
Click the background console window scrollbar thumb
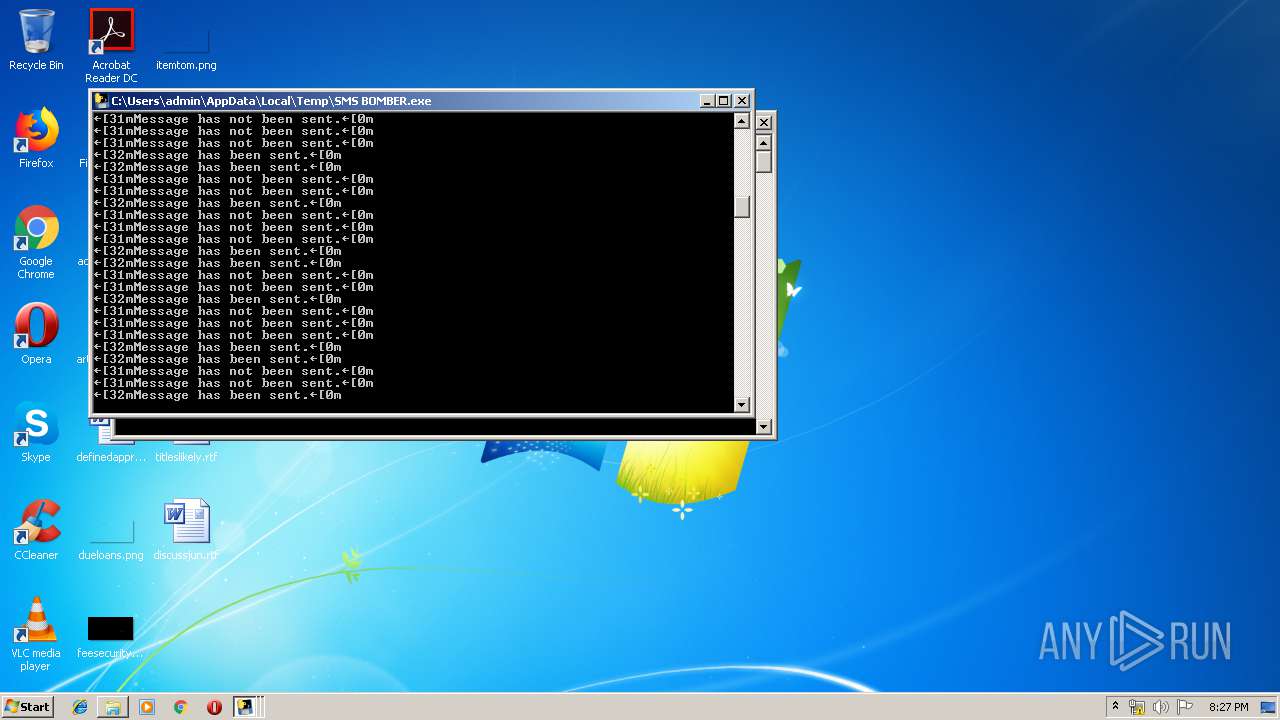[x=764, y=162]
